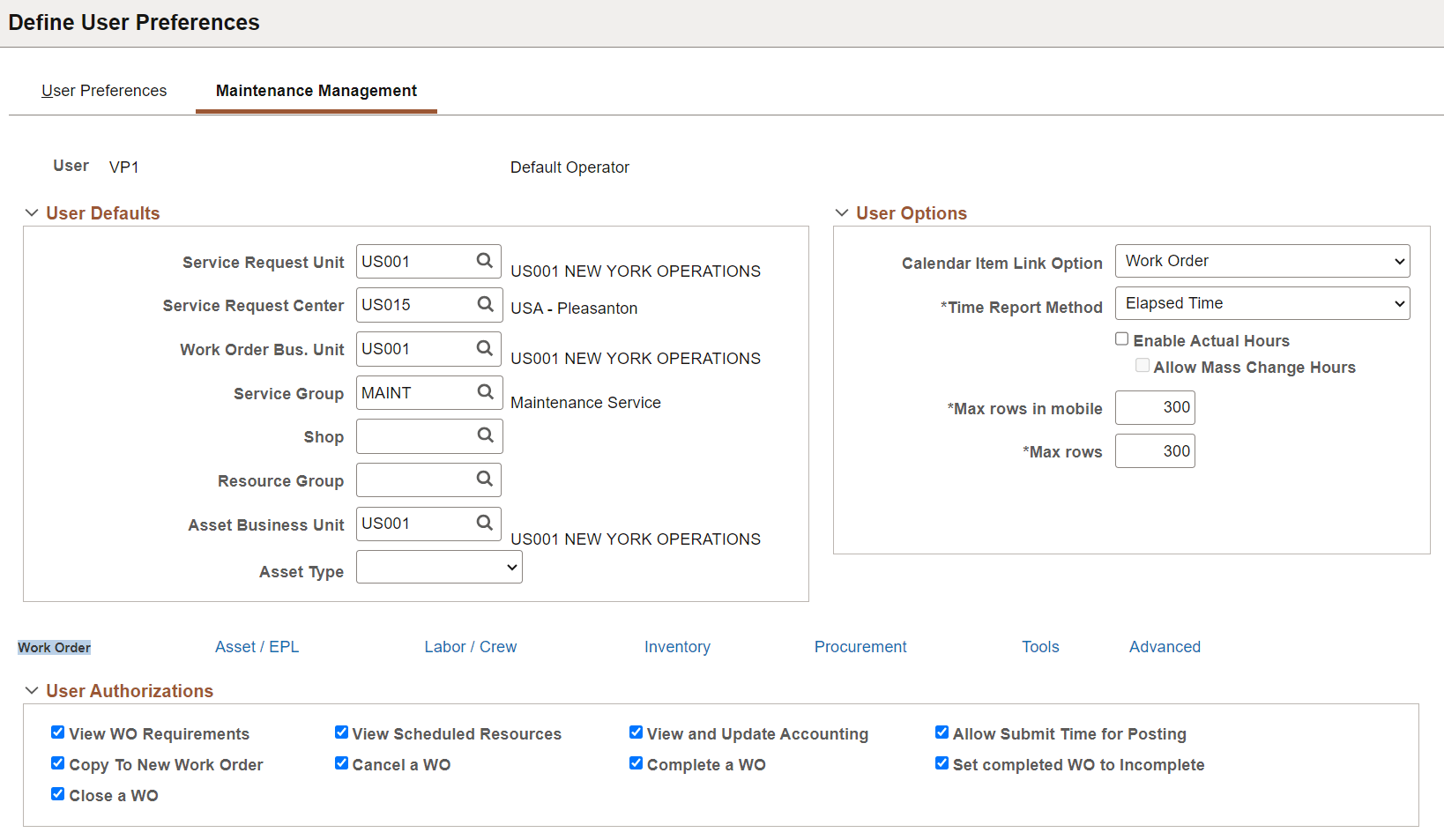Change the Time Report Method selection

click(x=1262, y=302)
